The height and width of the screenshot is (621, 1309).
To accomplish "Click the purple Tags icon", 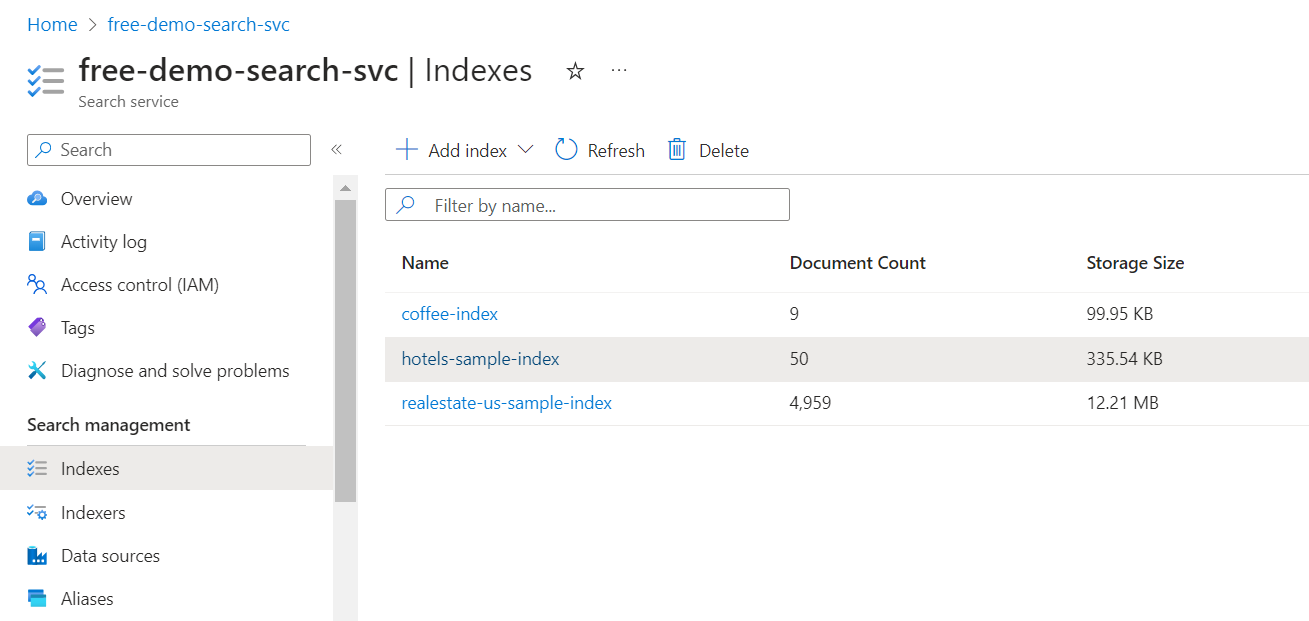I will tap(37, 328).
